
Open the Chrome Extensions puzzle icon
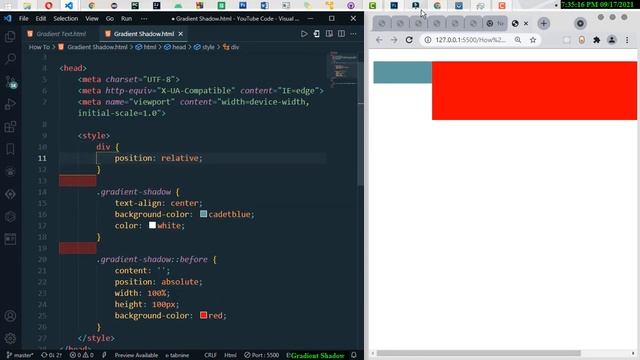click(x=597, y=40)
